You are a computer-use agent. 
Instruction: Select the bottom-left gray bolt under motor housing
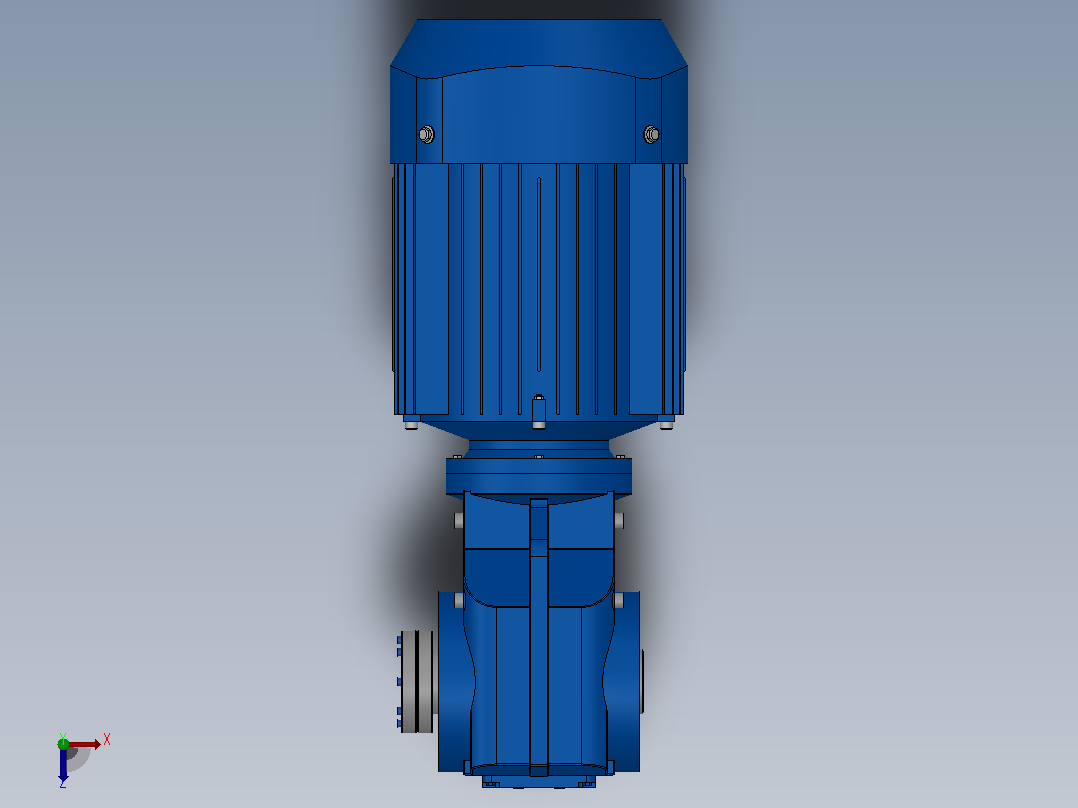click(x=411, y=424)
